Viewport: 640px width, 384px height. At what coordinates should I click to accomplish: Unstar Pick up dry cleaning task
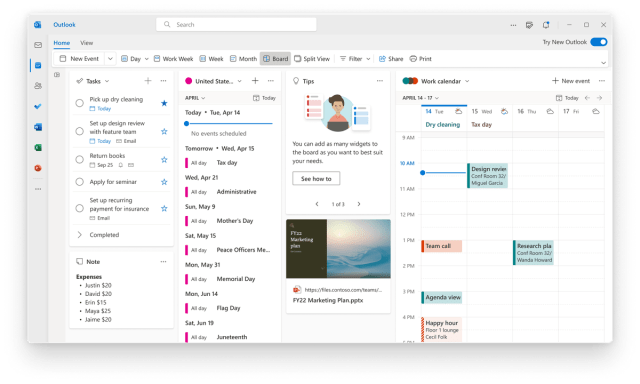(164, 103)
